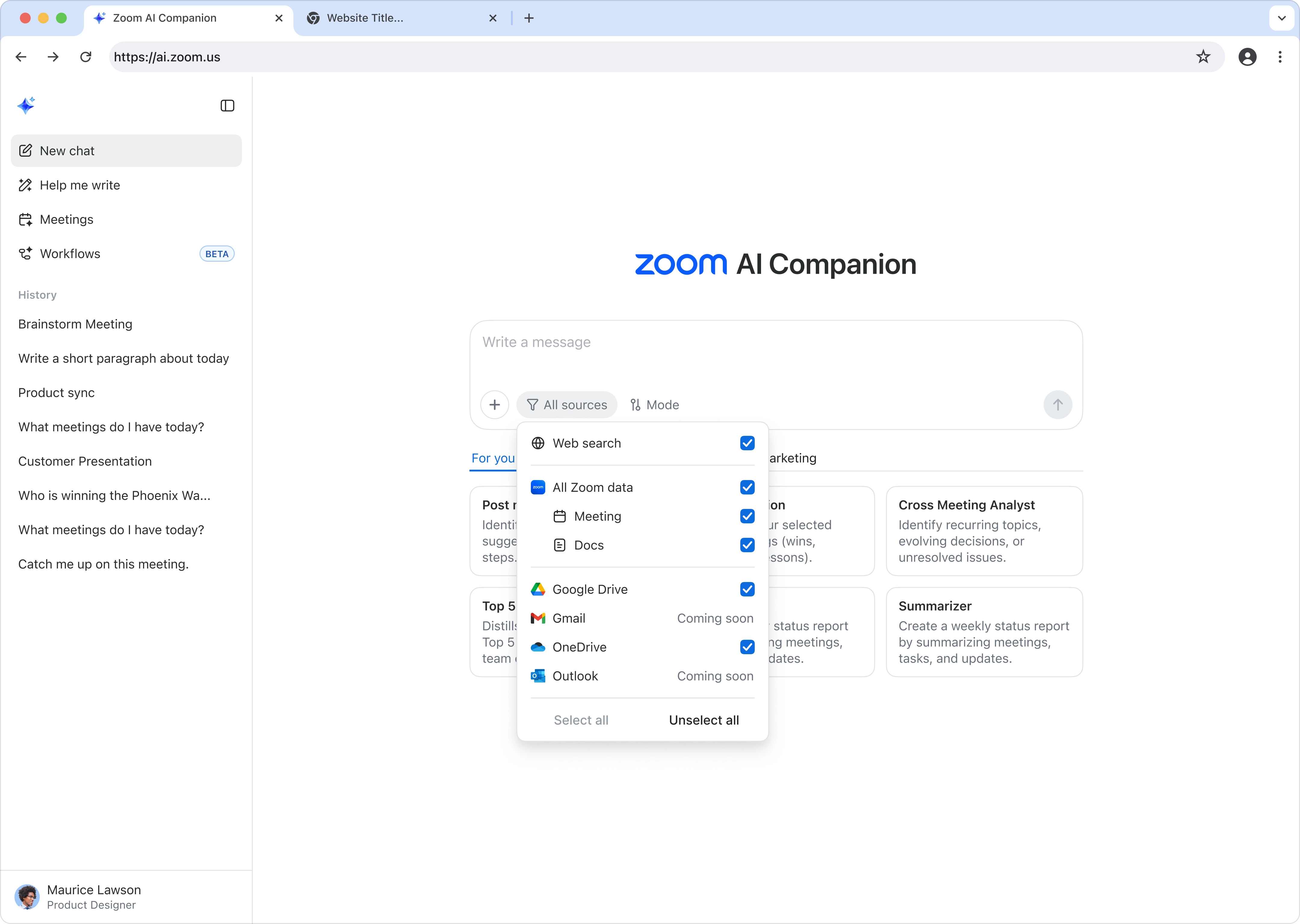Screen dimensions: 1300x924
Task: Toggle off the OneDrive source
Action: (747, 647)
